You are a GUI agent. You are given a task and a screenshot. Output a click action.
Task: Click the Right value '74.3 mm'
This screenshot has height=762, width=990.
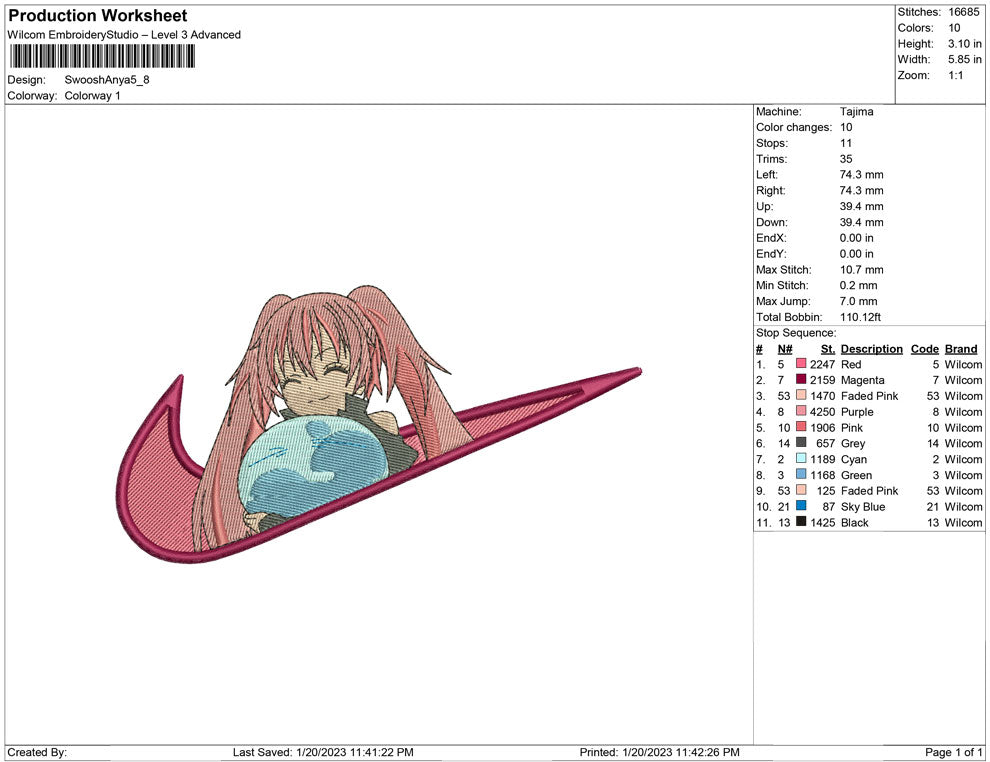pos(861,191)
